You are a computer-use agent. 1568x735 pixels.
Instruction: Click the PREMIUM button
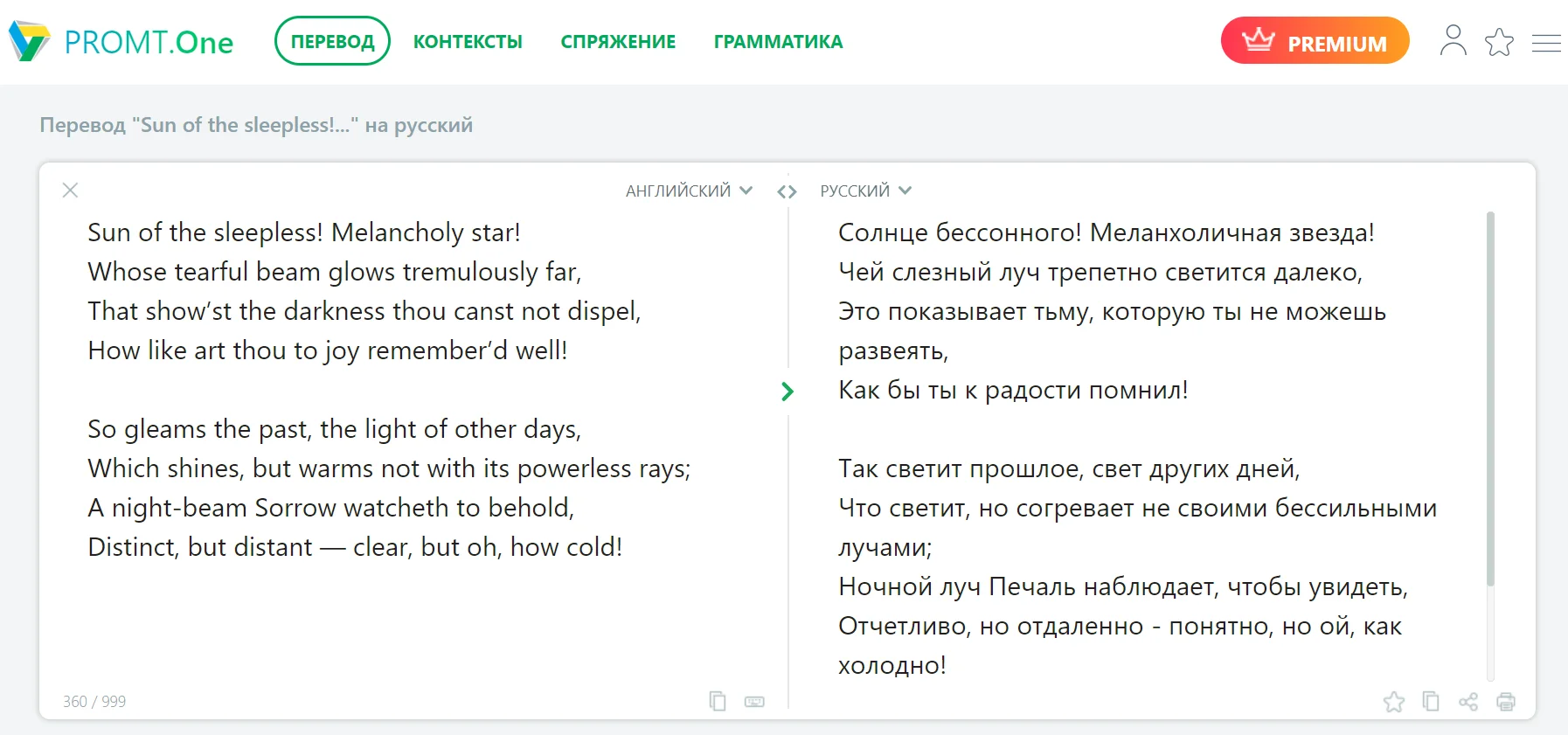click(x=1315, y=41)
